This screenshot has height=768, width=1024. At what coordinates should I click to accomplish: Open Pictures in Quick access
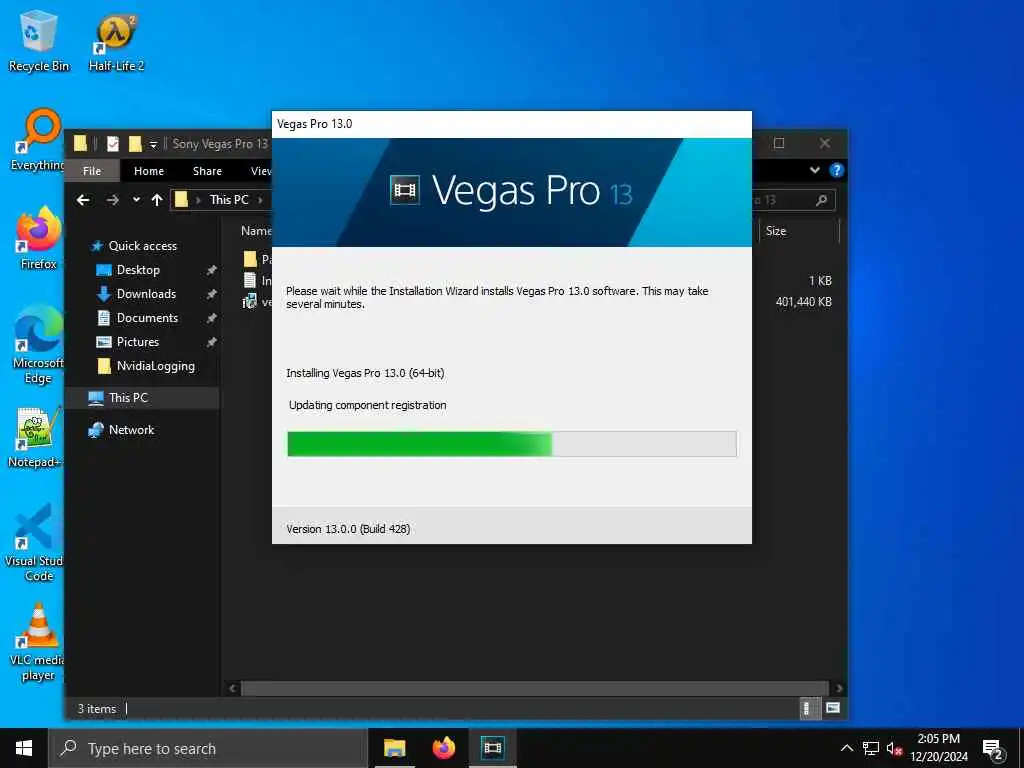coord(138,342)
